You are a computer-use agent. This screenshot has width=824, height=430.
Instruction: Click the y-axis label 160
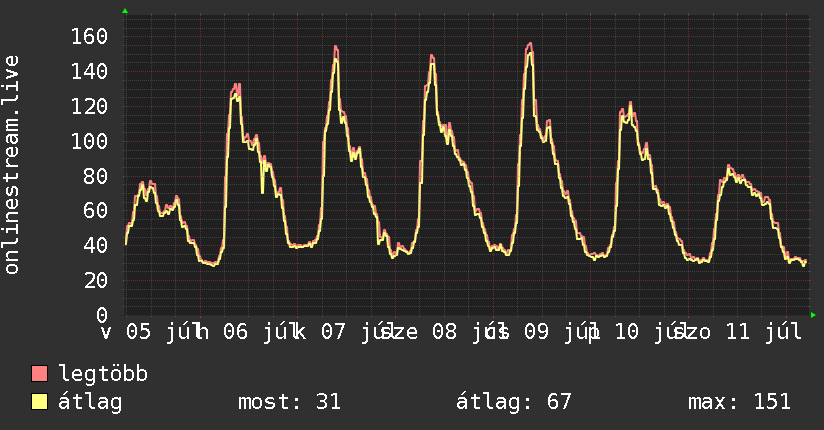tap(89, 37)
